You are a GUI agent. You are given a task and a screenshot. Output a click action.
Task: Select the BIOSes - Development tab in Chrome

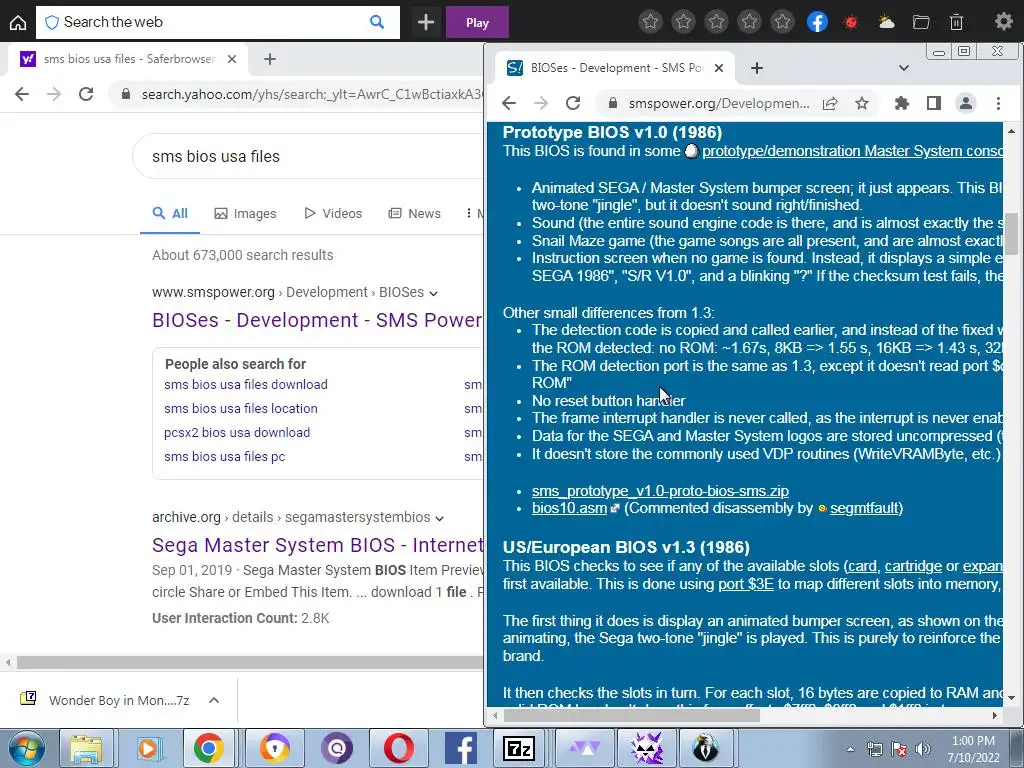pyautogui.click(x=614, y=68)
